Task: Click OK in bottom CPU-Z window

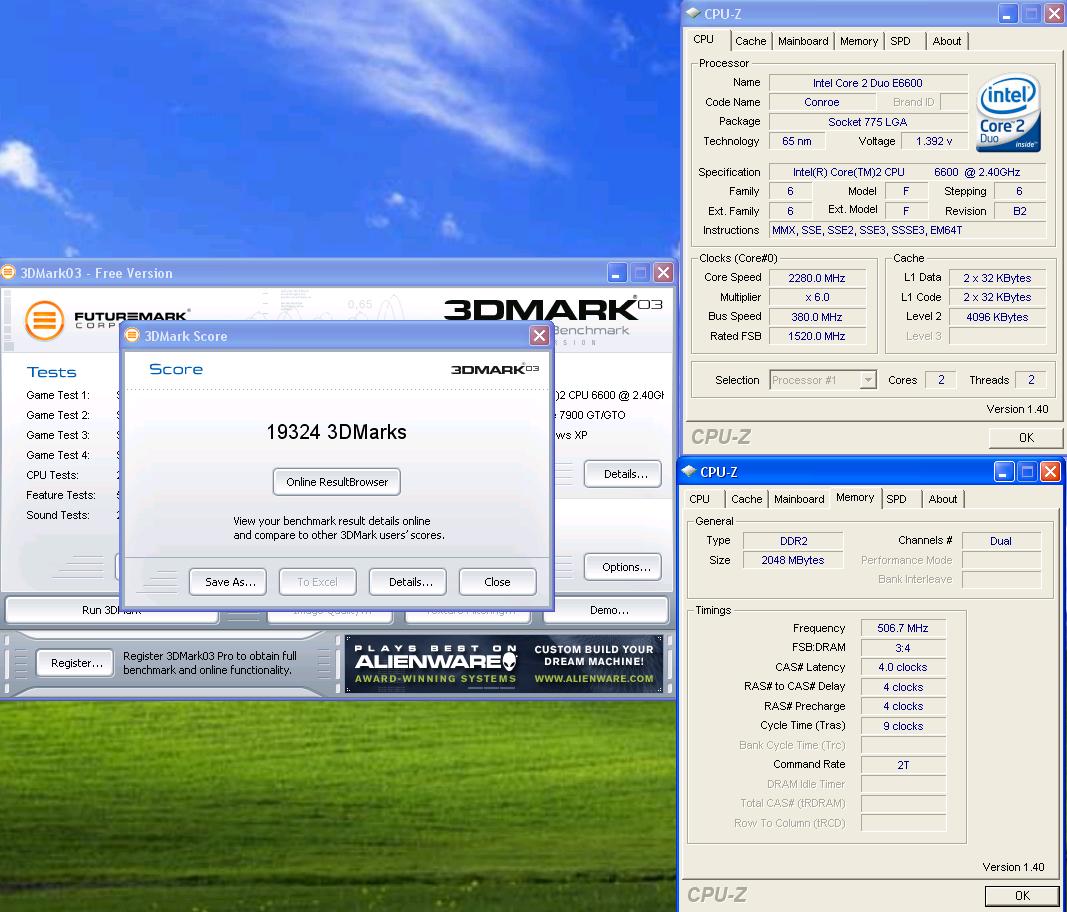Action: [1022, 896]
